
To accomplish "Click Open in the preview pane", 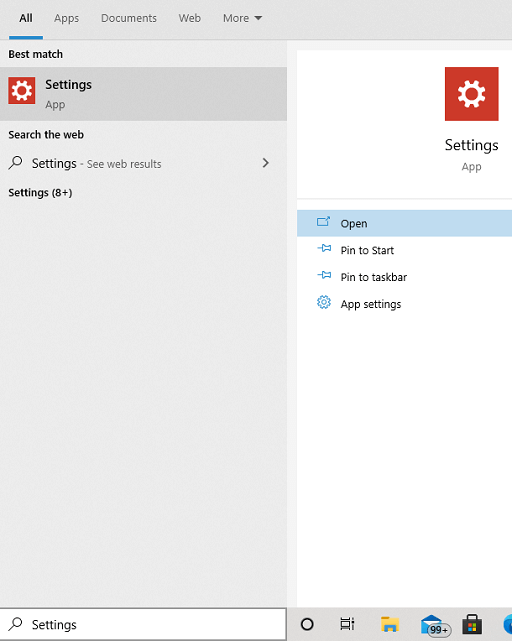I will click(x=404, y=223).
